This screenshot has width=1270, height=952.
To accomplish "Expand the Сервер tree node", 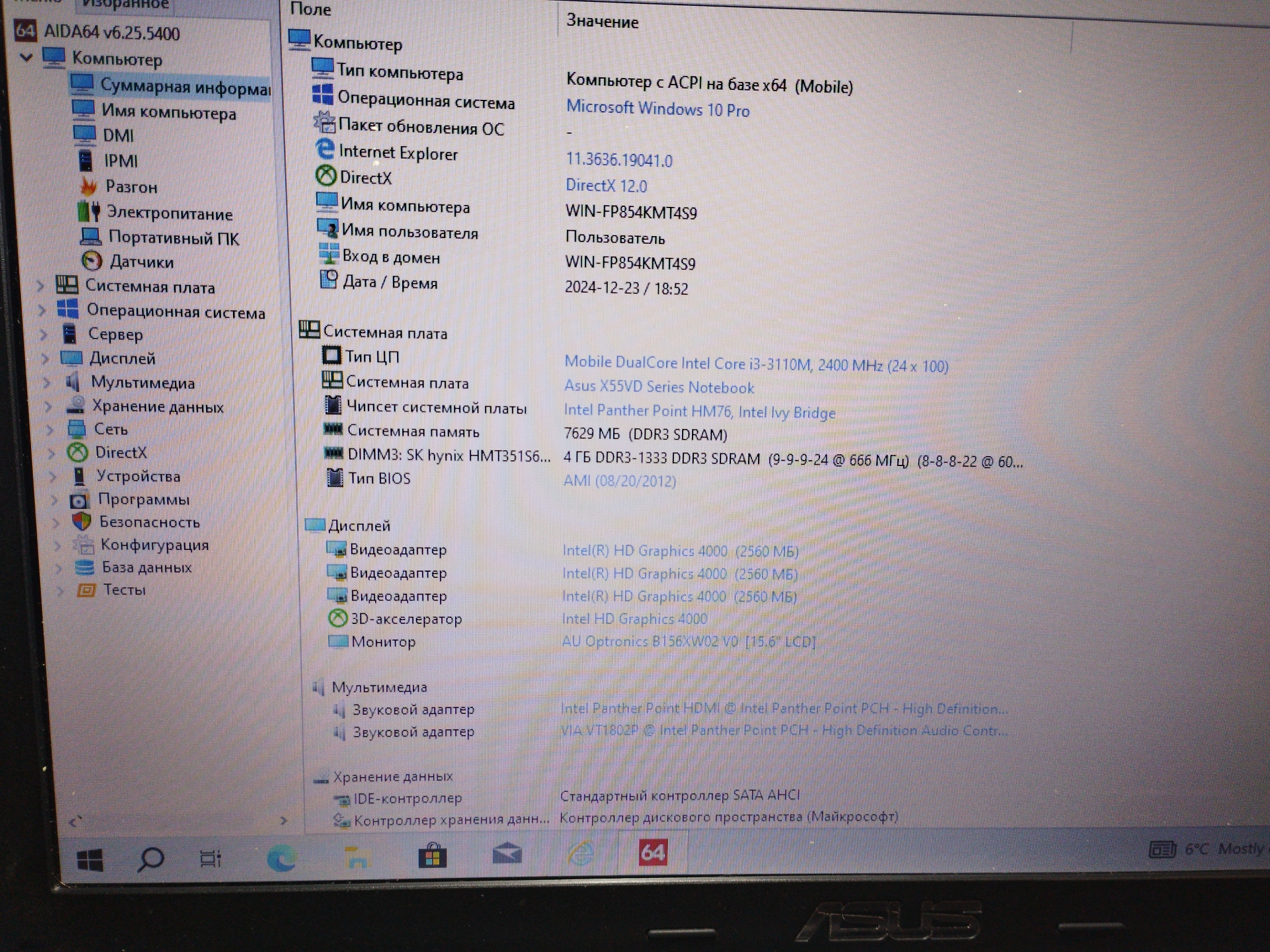I will click(44, 334).
